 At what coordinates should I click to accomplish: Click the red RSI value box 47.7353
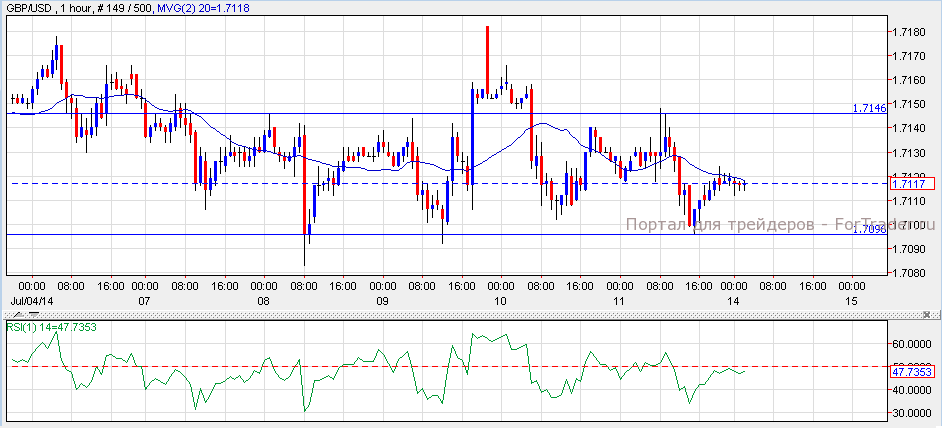click(x=911, y=369)
